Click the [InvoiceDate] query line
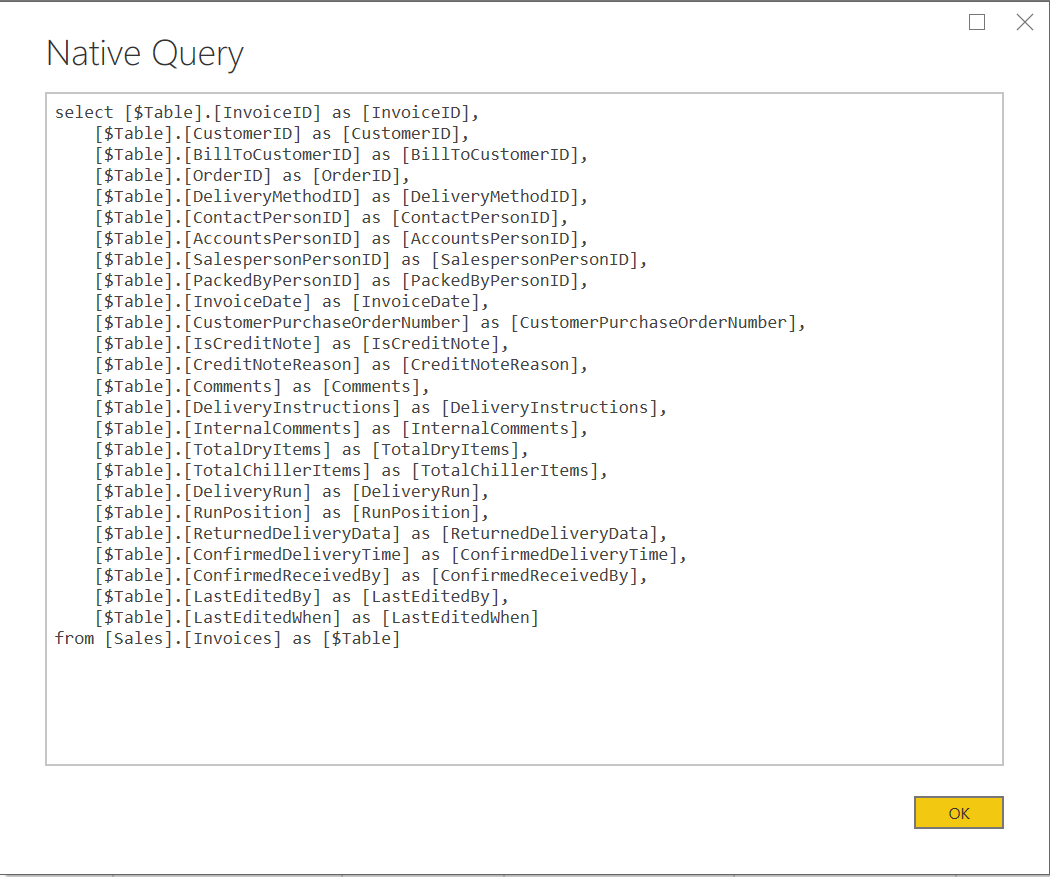Viewport: 1050px width, 877px height. (x=291, y=302)
